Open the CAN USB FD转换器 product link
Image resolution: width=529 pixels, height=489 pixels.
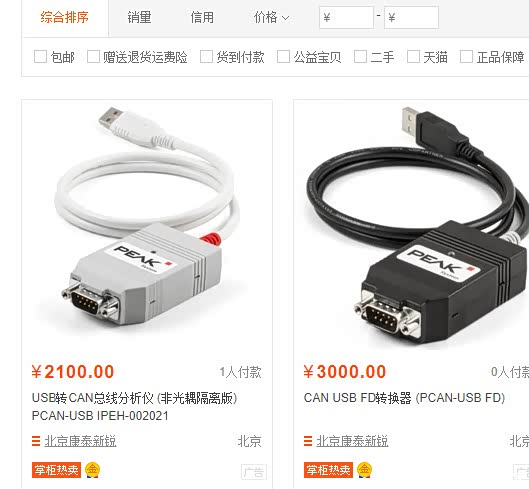pos(404,398)
